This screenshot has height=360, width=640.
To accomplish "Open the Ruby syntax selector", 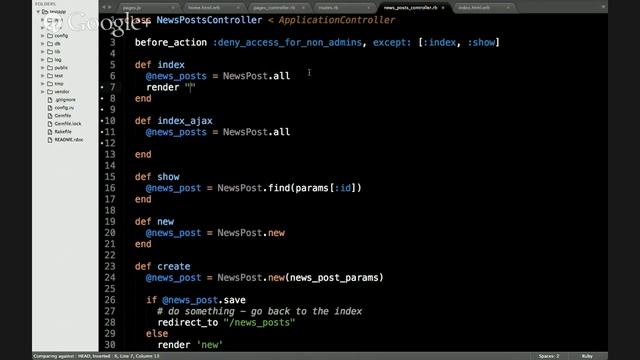I will (x=587, y=356).
